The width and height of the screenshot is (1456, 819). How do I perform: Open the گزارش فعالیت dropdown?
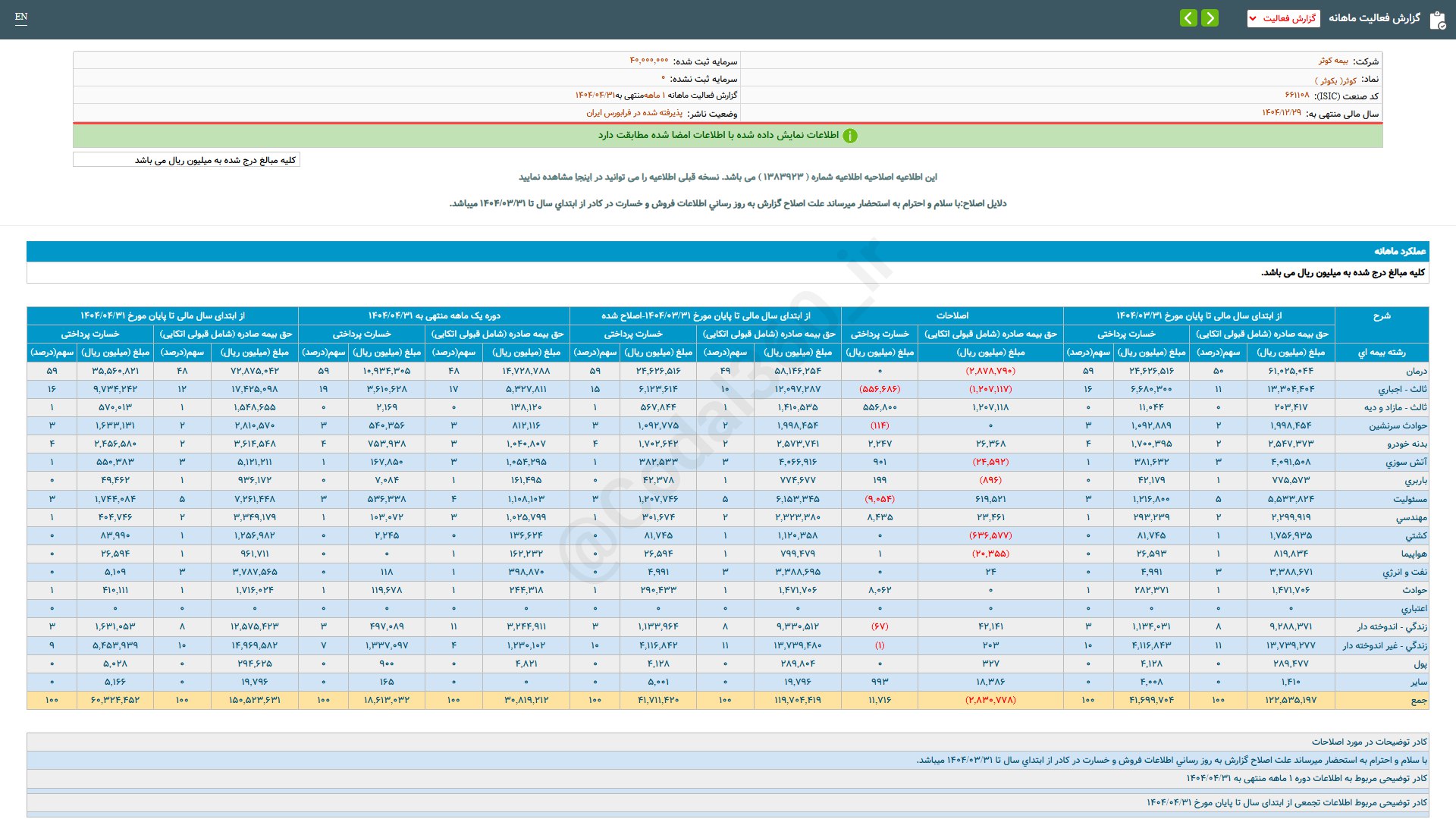(1283, 18)
